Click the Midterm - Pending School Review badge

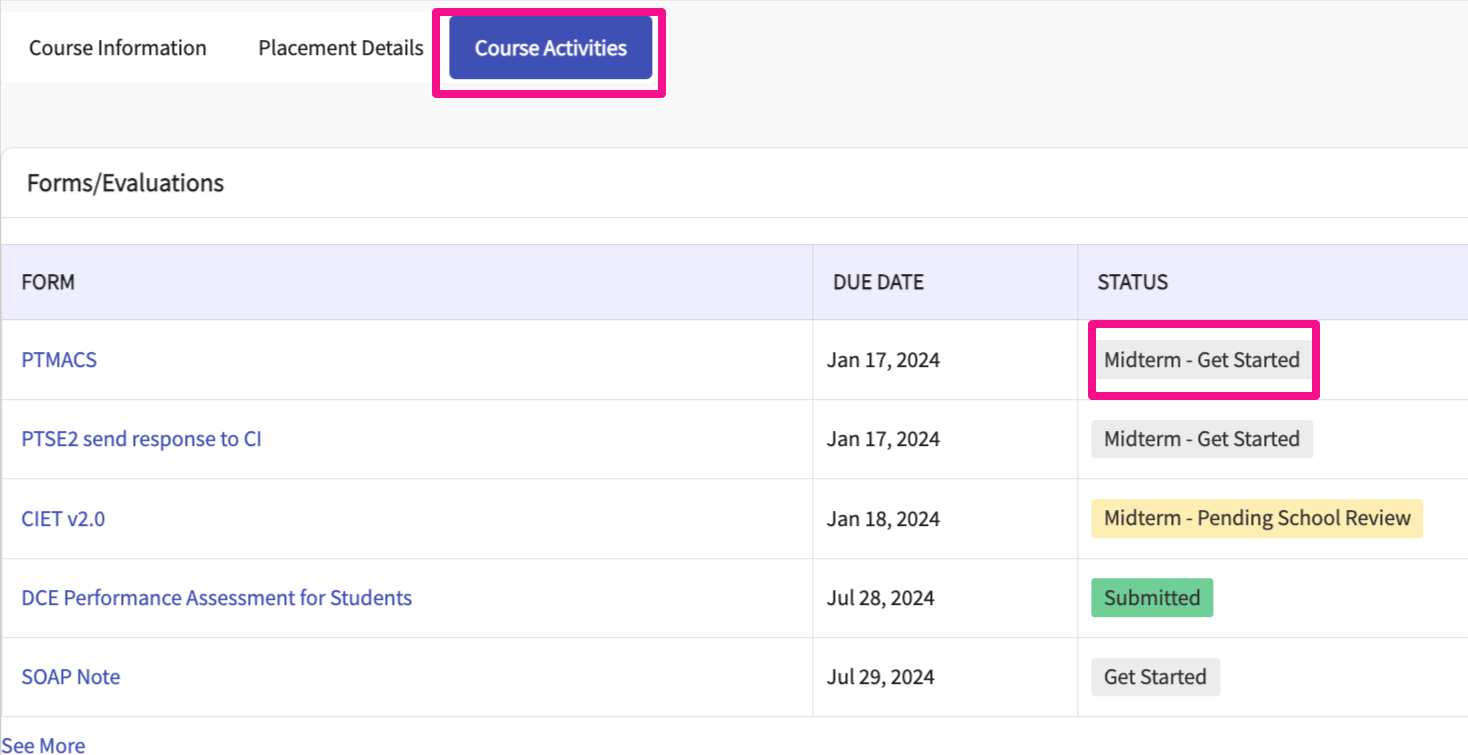[x=1256, y=518]
